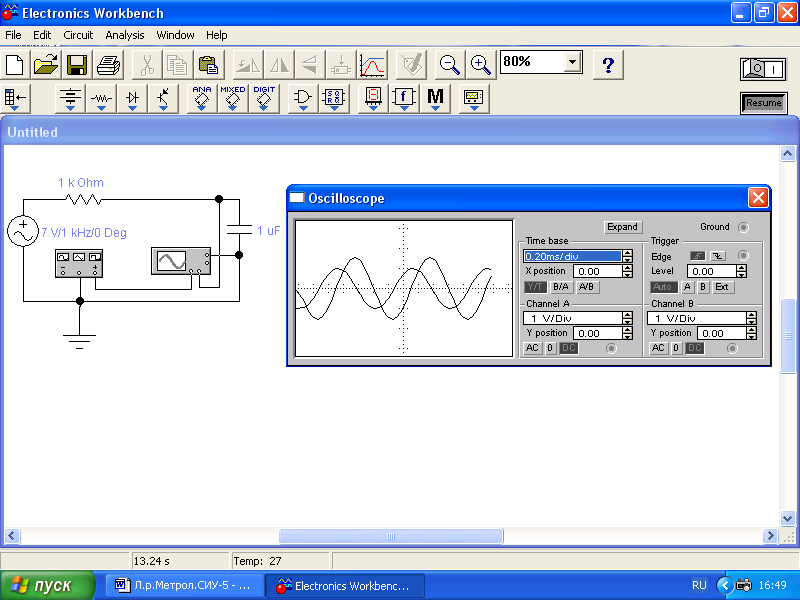
Task: Open the Mixed ICs parts bin
Action: [x=233, y=98]
